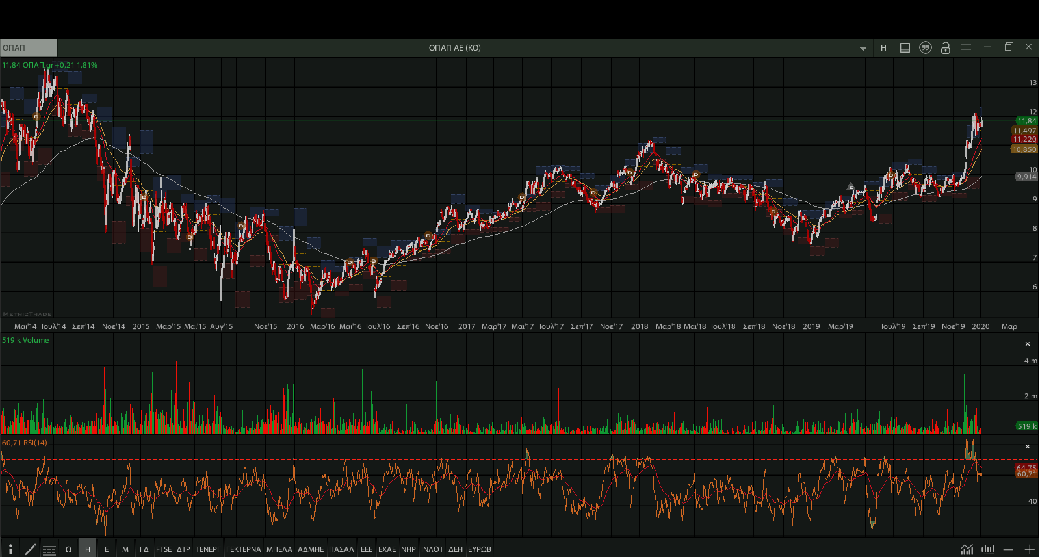This screenshot has width=1039, height=557.
Task: Click the ΟΠΑΠ symbol input field
Action: coord(29,48)
